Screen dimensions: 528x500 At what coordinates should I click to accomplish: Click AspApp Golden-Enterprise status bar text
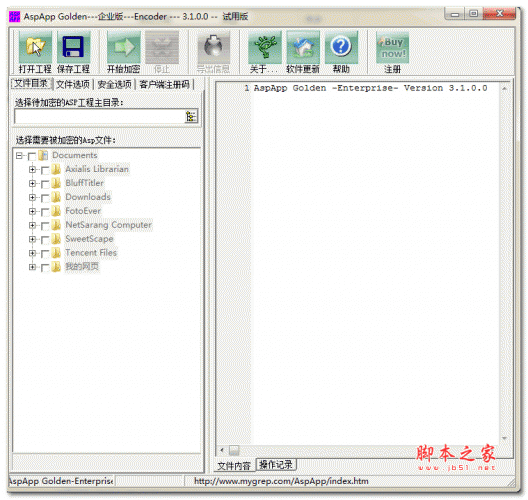point(61,481)
